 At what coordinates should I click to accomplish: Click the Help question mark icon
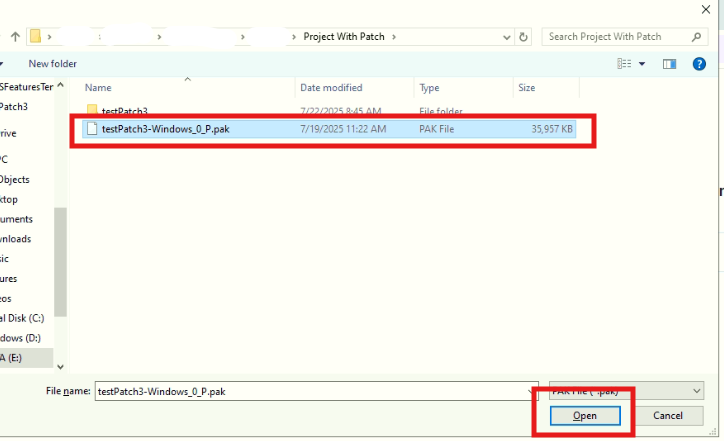(x=699, y=63)
